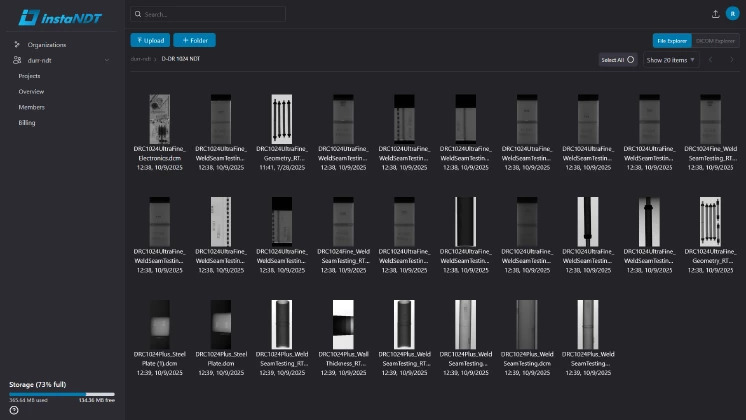The image size is (746, 420).
Task: Click the durr-ndt team icon
Action: point(17,60)
